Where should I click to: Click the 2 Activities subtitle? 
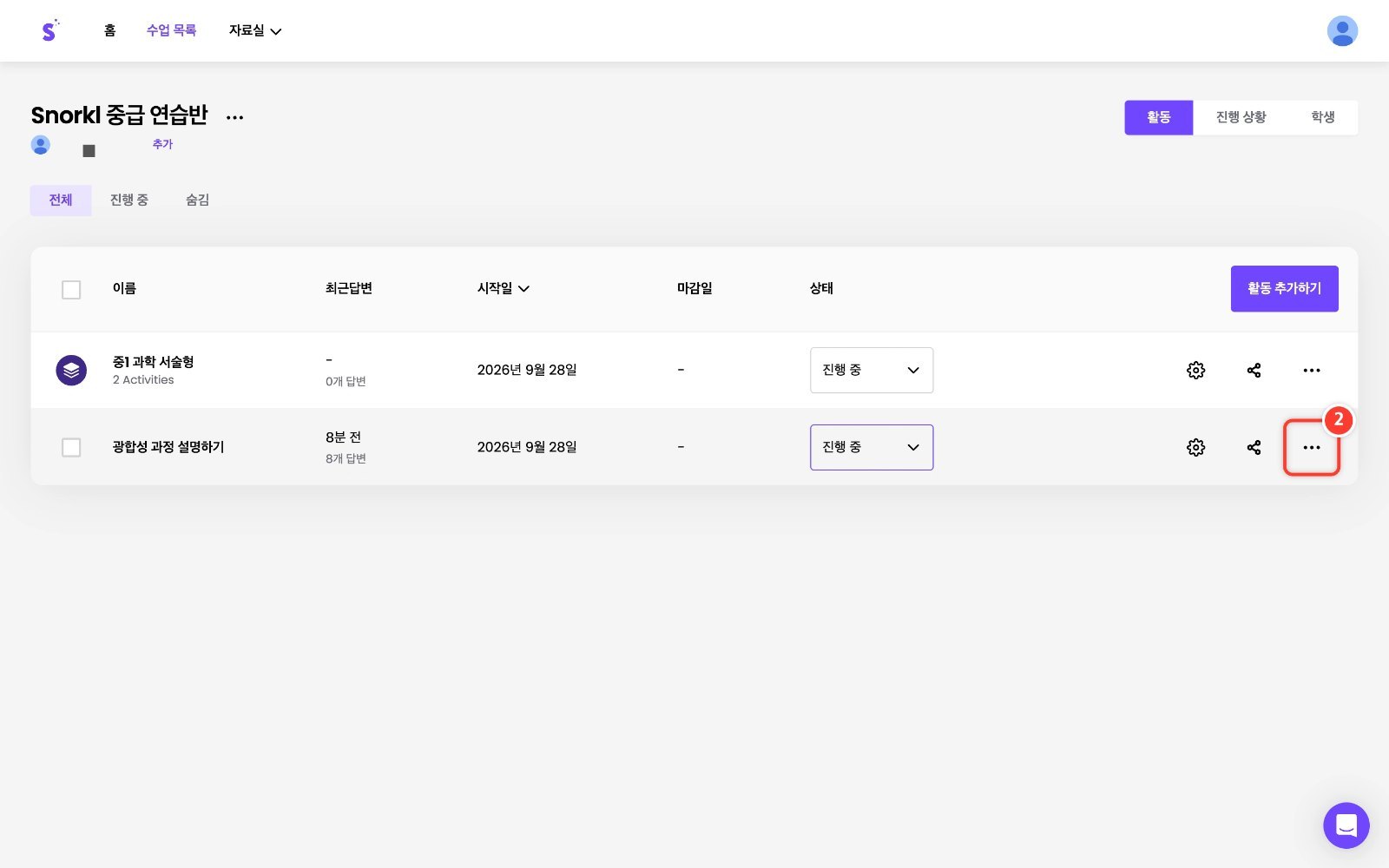143,380
